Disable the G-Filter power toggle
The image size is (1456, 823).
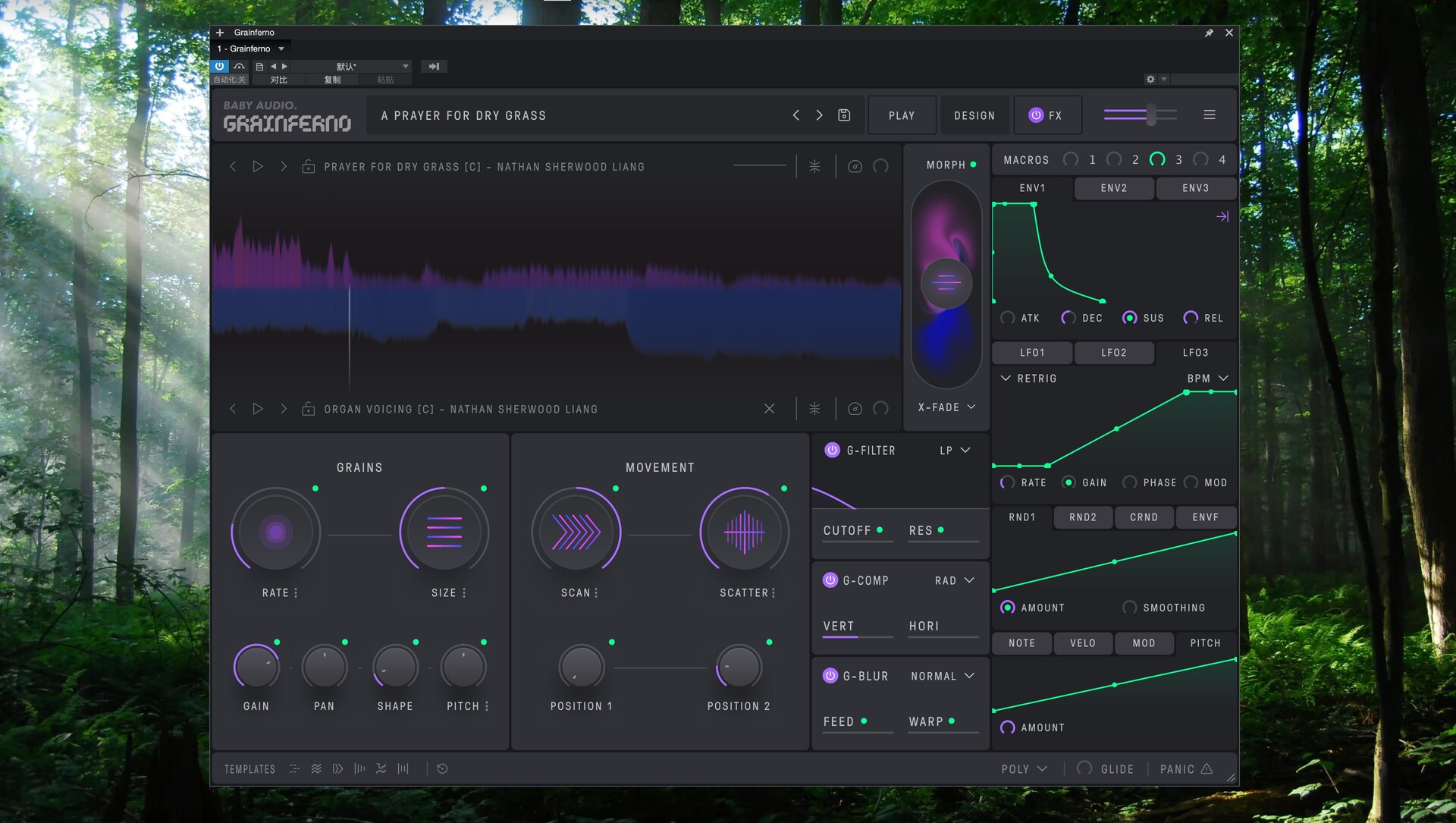(x=832, y=450)
